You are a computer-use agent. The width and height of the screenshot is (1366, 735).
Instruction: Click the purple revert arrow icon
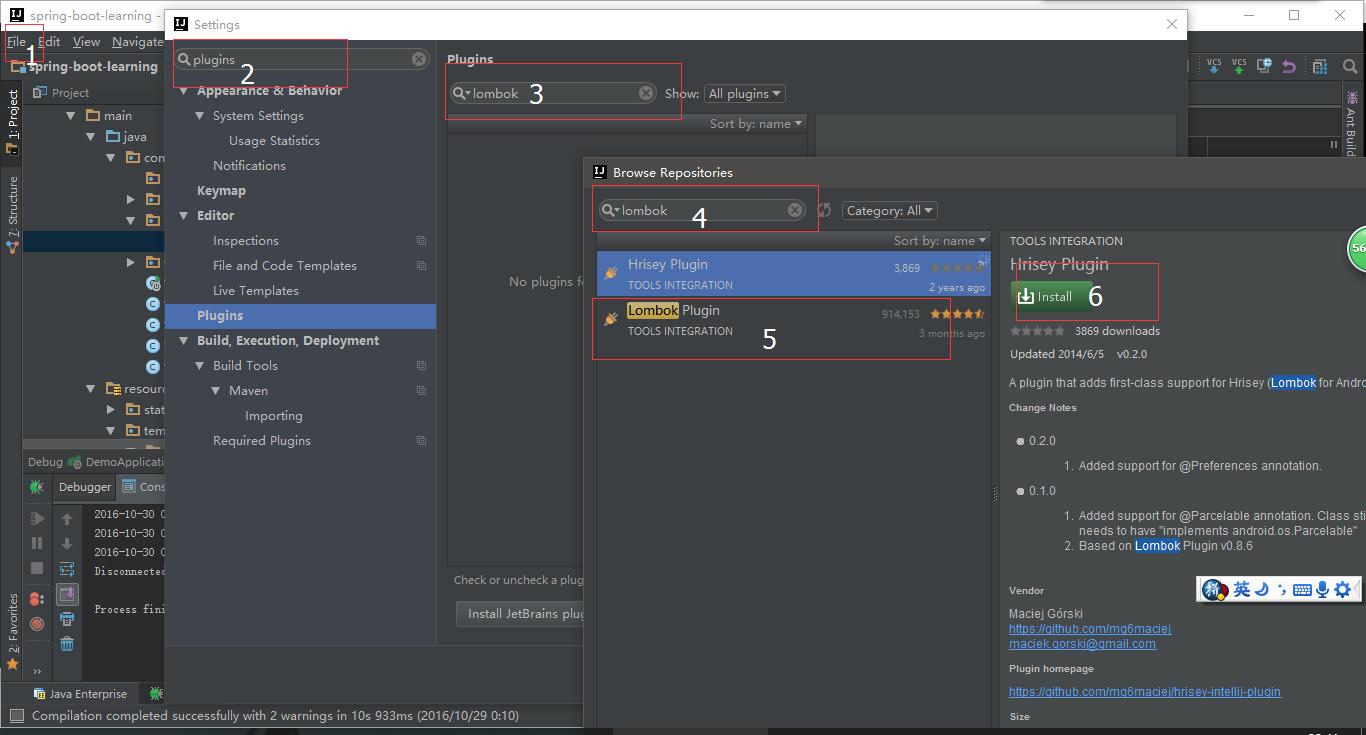[1289, 66]
